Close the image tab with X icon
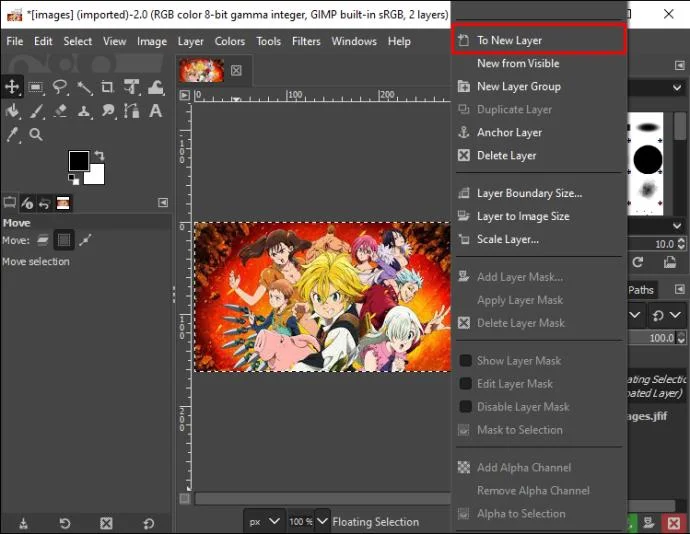Viewport: 690px width, 534px height. point(236,70)
